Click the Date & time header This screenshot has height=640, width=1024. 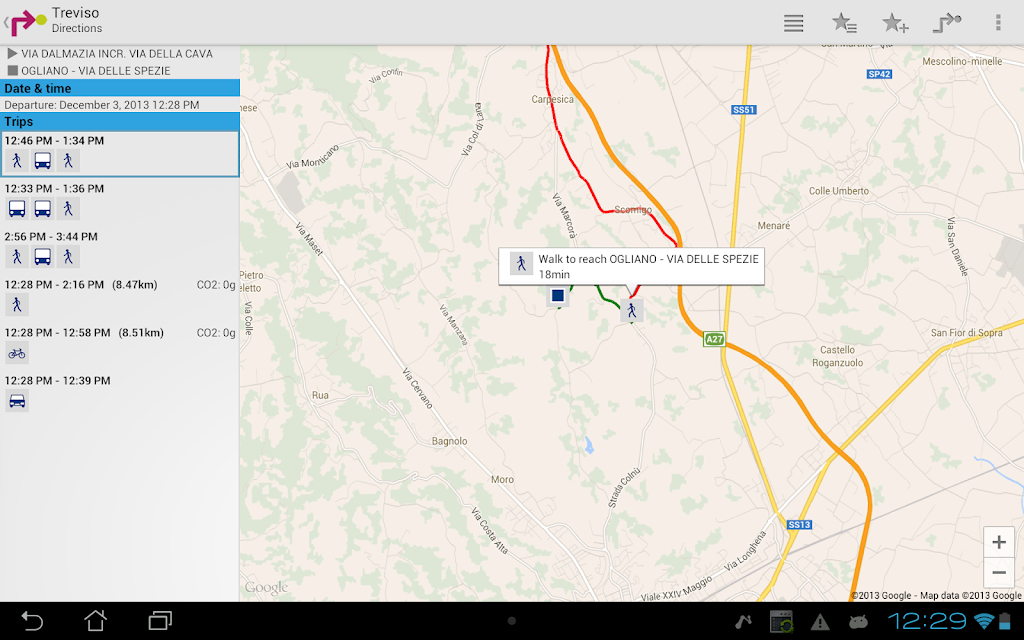[x=120, y=88]
